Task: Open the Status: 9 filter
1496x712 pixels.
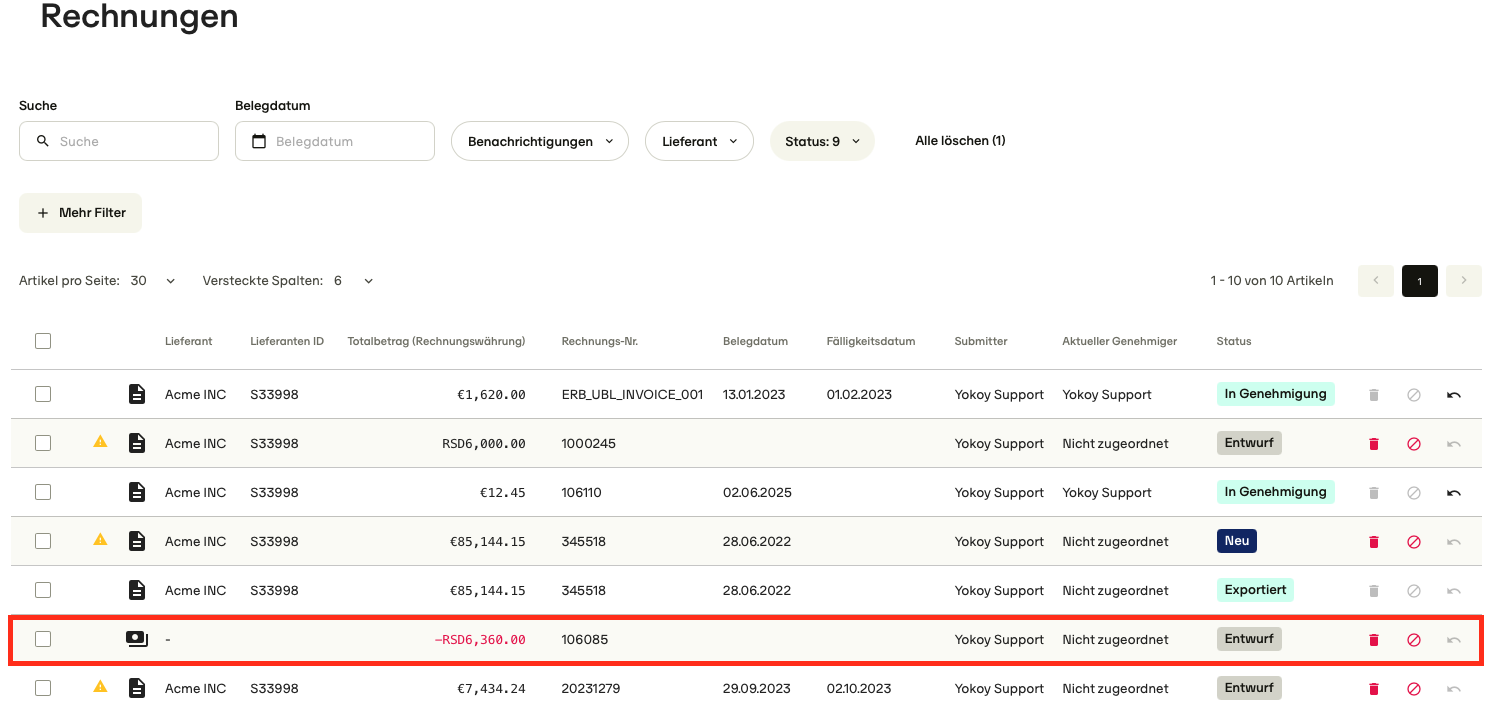Action: point(822,141)
